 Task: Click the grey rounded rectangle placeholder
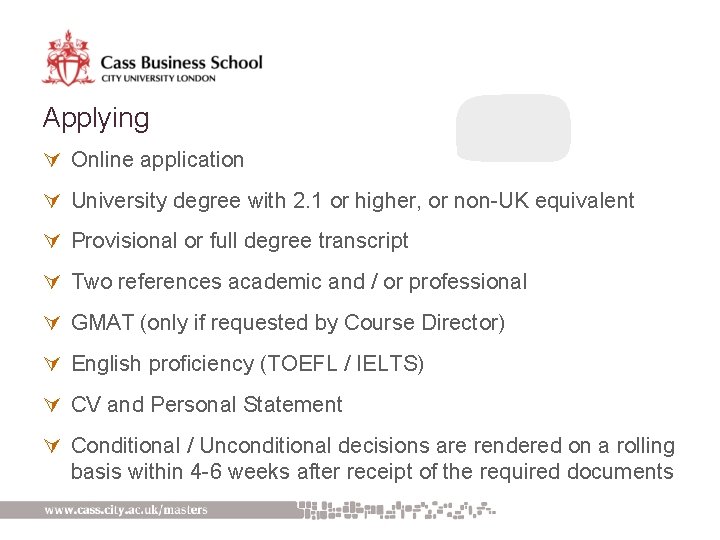pyautogui.click(x=513, y=128)
